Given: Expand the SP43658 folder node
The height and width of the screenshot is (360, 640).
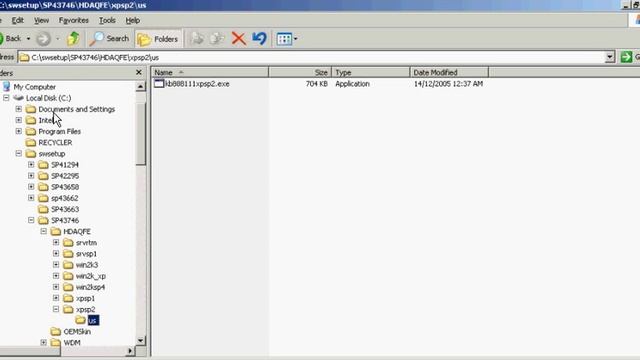Looking at the screenshot, I should 31,187.
